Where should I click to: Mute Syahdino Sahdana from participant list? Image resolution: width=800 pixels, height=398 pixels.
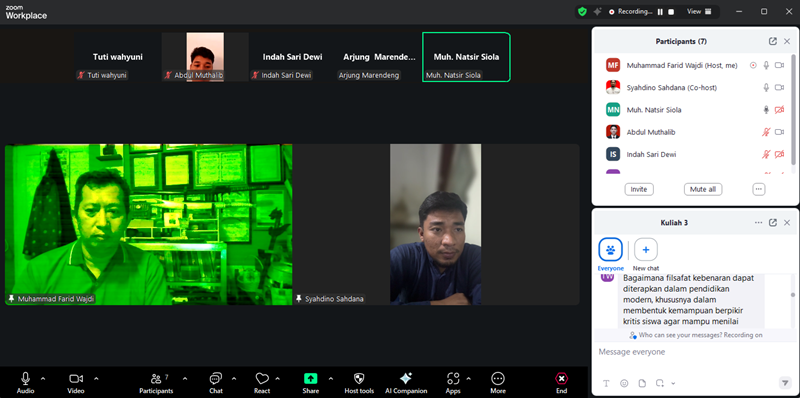point(766,88)
